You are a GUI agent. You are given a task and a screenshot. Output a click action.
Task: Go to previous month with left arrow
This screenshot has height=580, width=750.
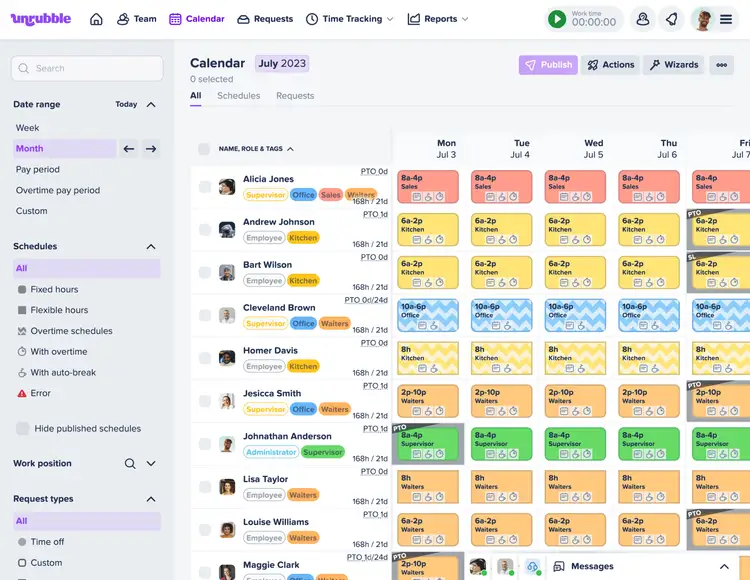129,149
